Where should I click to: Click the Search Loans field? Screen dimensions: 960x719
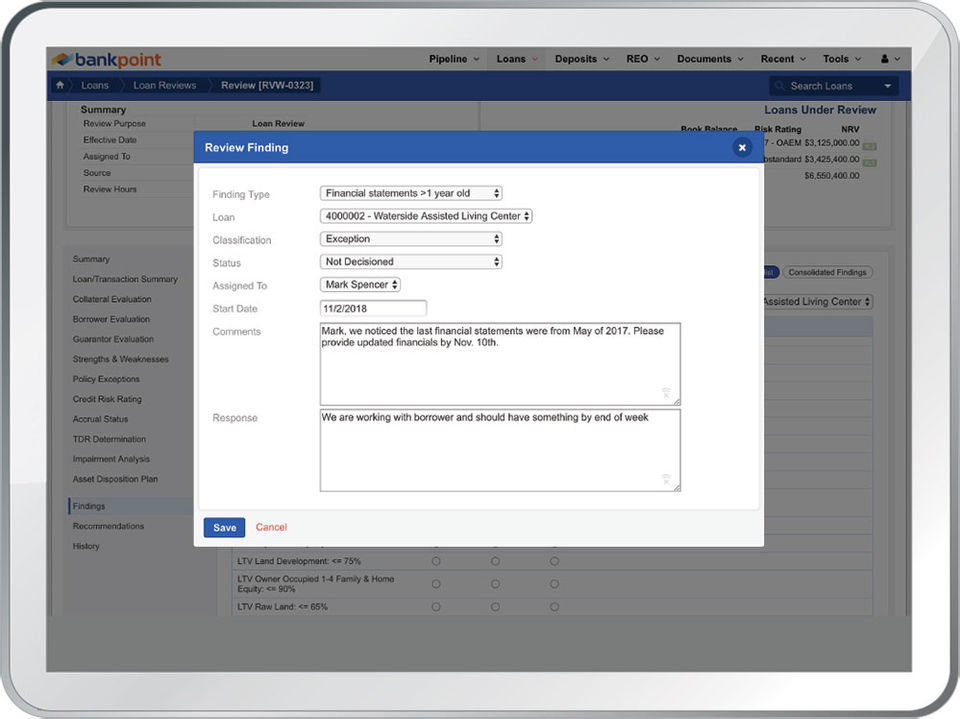coord(832,86)
